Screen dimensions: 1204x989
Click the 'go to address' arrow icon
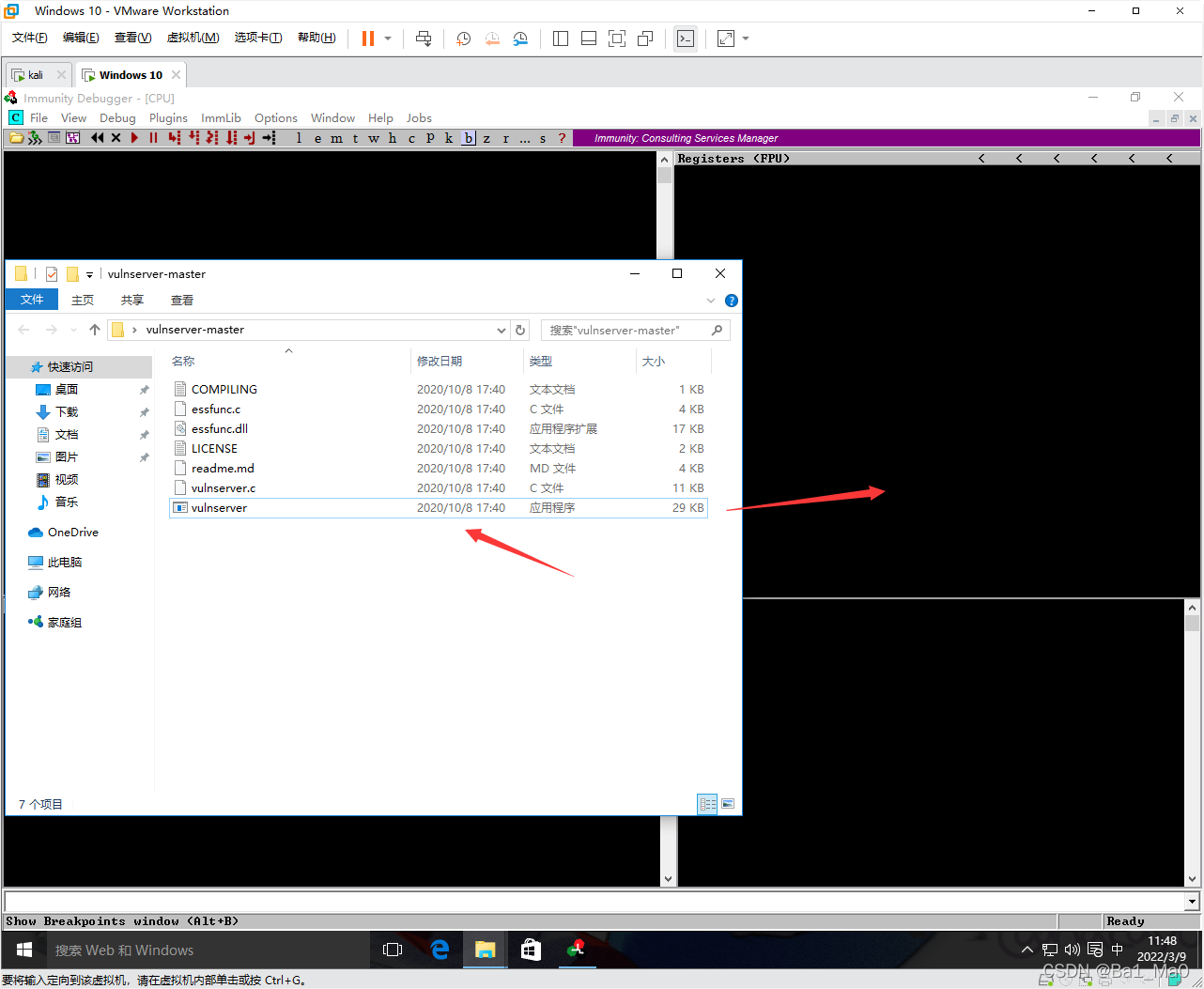click(270, 138)
